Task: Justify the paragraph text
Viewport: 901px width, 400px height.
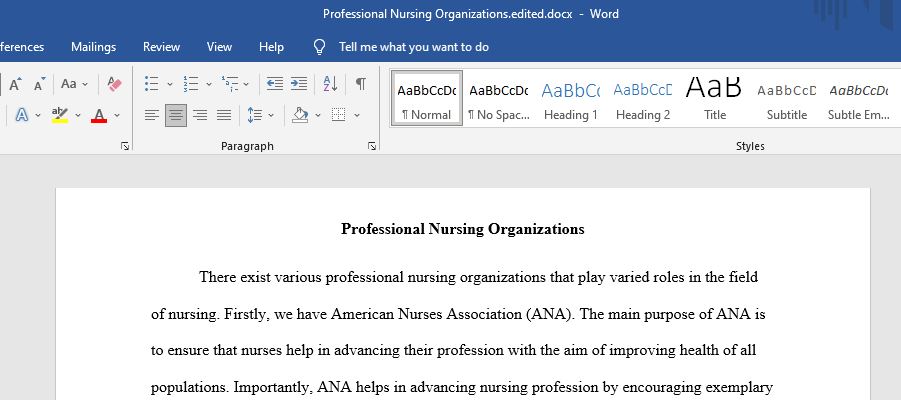Action: pos(224,116)
